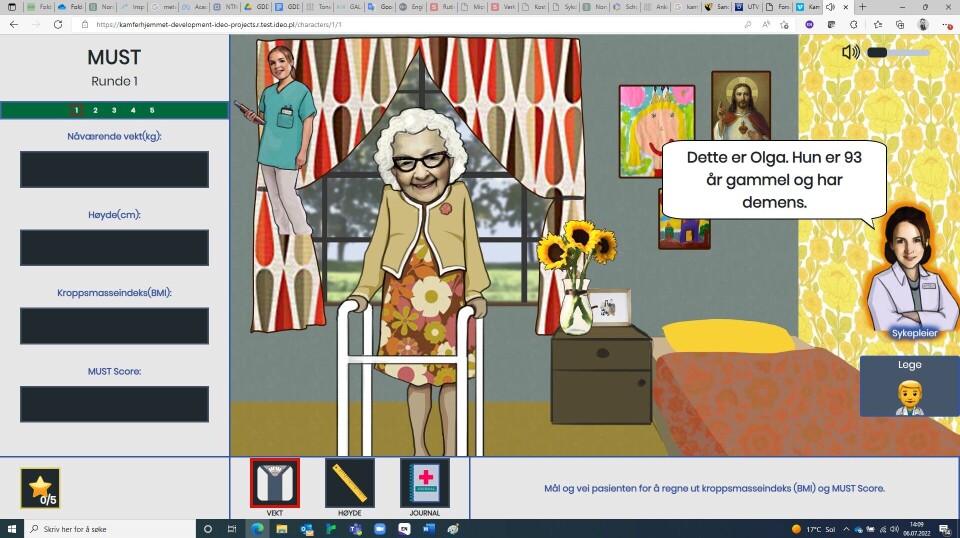Select round step 2 in progress bar
960x538 pixels.
pos(95,110)
